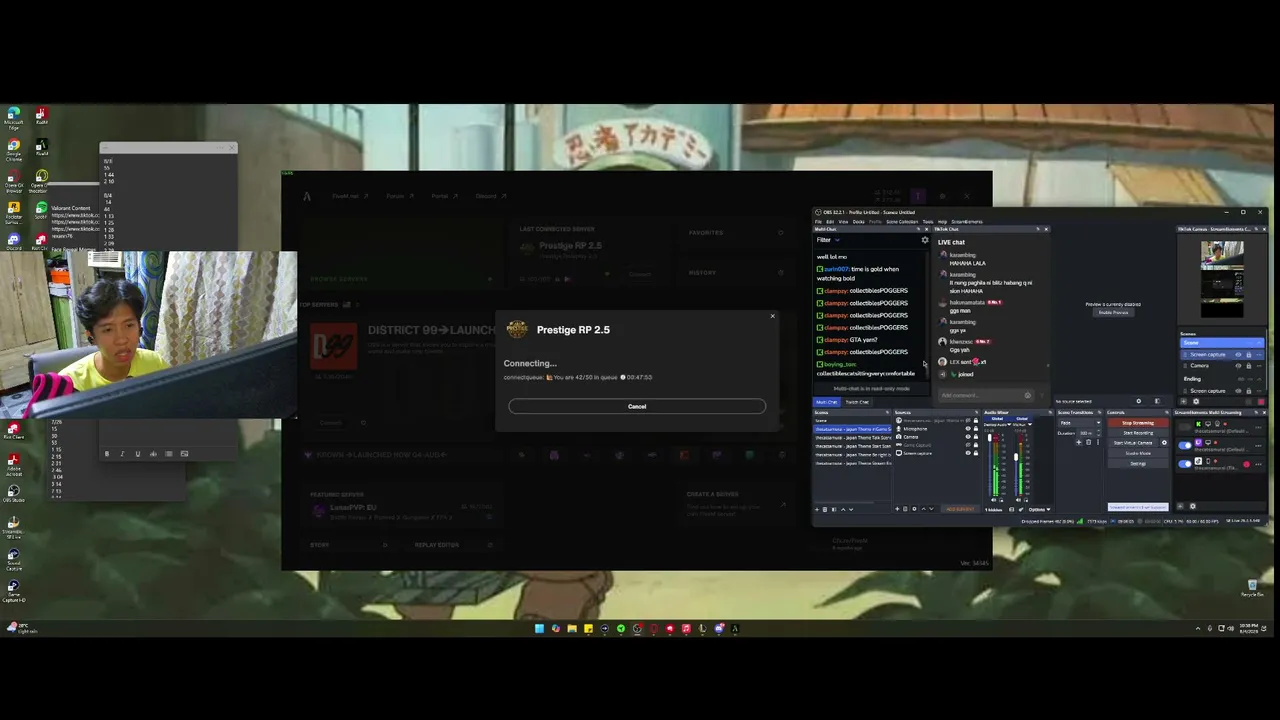Lock the Microphone source
The width and height of the screenshot is (1280, 720).
pos(976,429)
